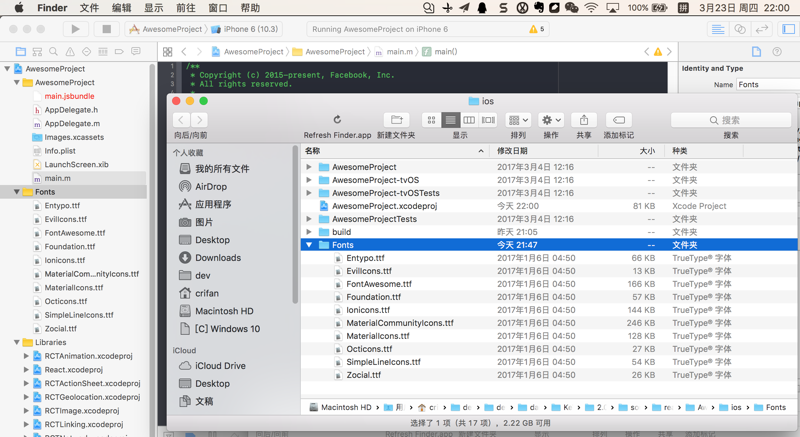800x437 pixels.
Task: Click Evernote icon in menu bar
Action: pos(539,8)
